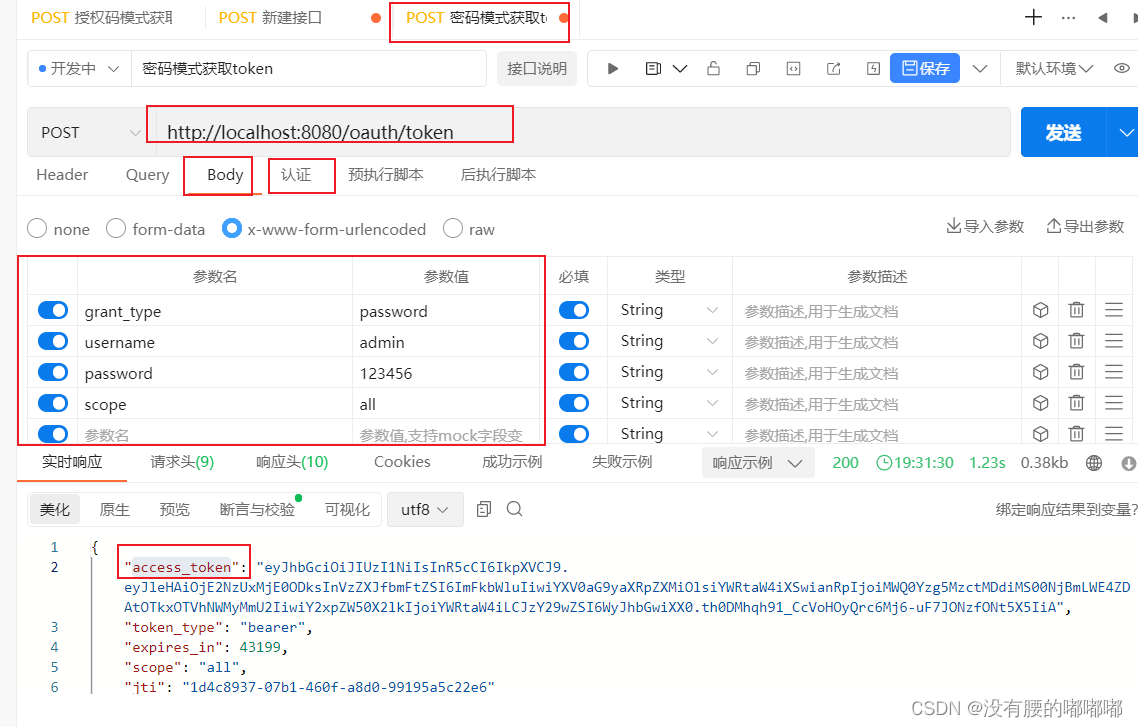Click the globe icon in response status
1138x727 pixels.
tap(1094, 463)
